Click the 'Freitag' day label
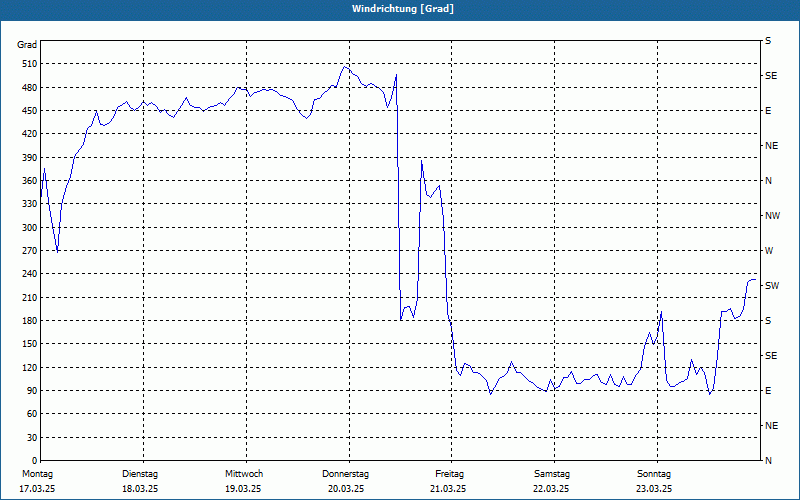This screenshot has width=800, height=500. pyautogui.click(x=449, y=474)
